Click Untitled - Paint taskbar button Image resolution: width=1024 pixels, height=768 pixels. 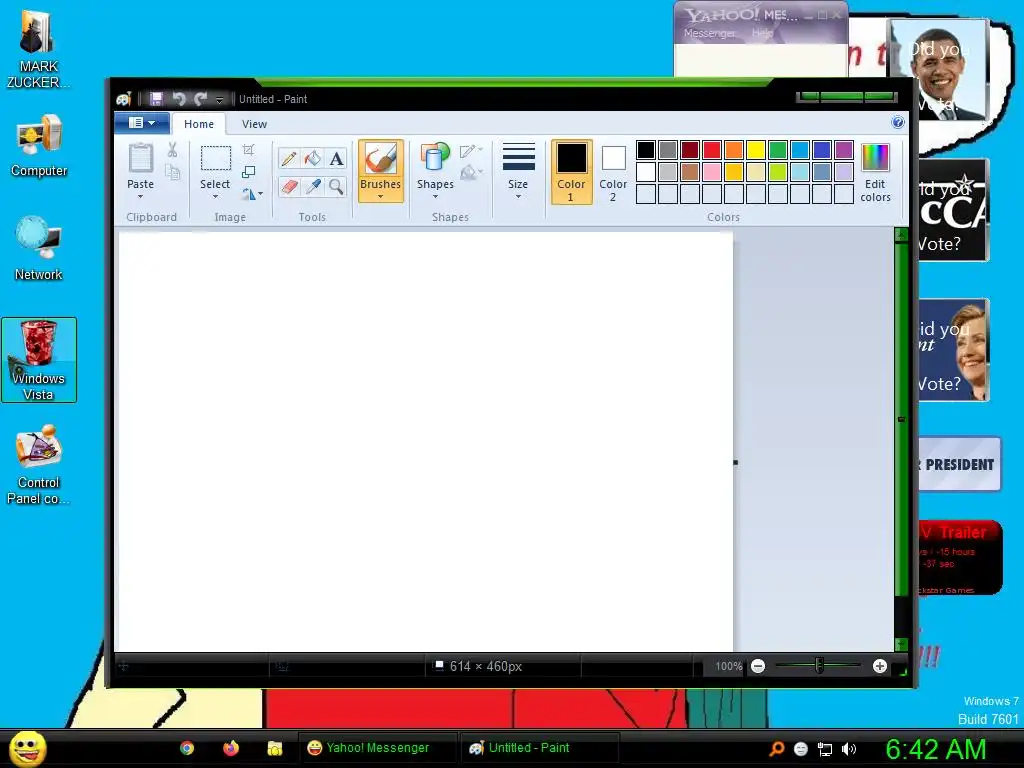pyautogui.click(x=539, y=748)
